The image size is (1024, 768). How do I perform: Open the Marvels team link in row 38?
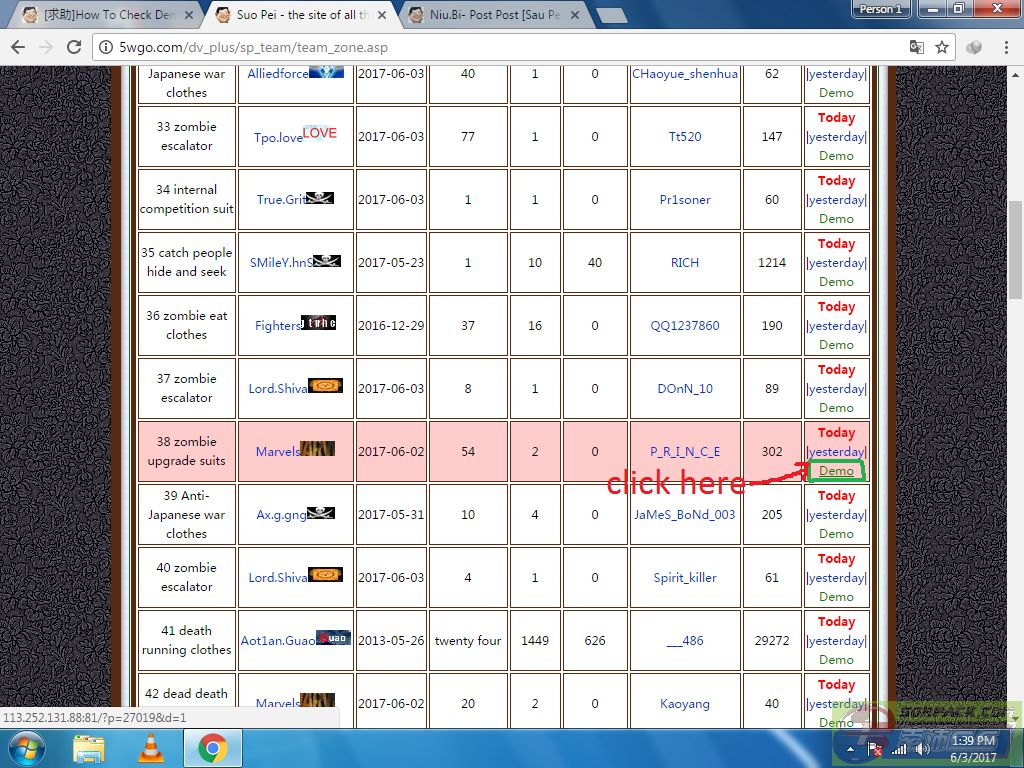(277, 452)
